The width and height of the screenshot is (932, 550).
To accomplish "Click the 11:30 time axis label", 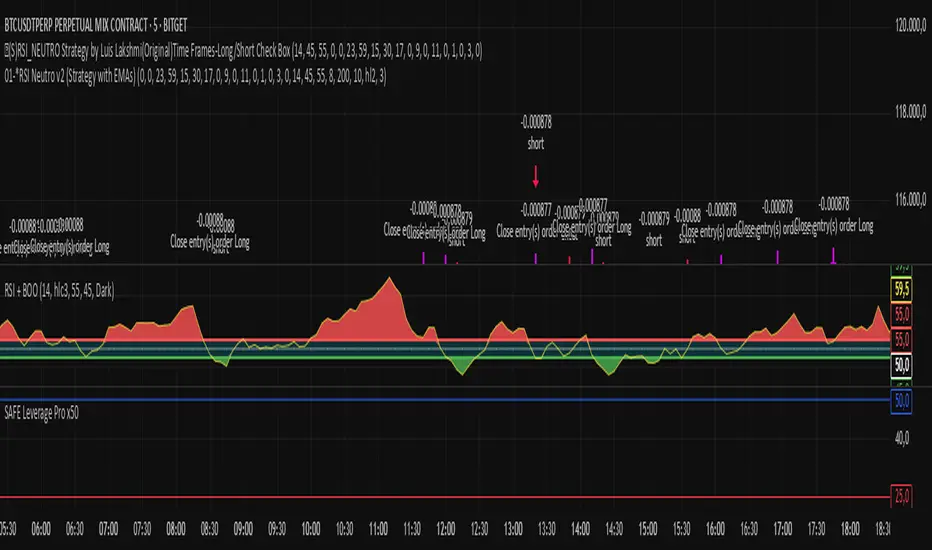I will (412, 528).
